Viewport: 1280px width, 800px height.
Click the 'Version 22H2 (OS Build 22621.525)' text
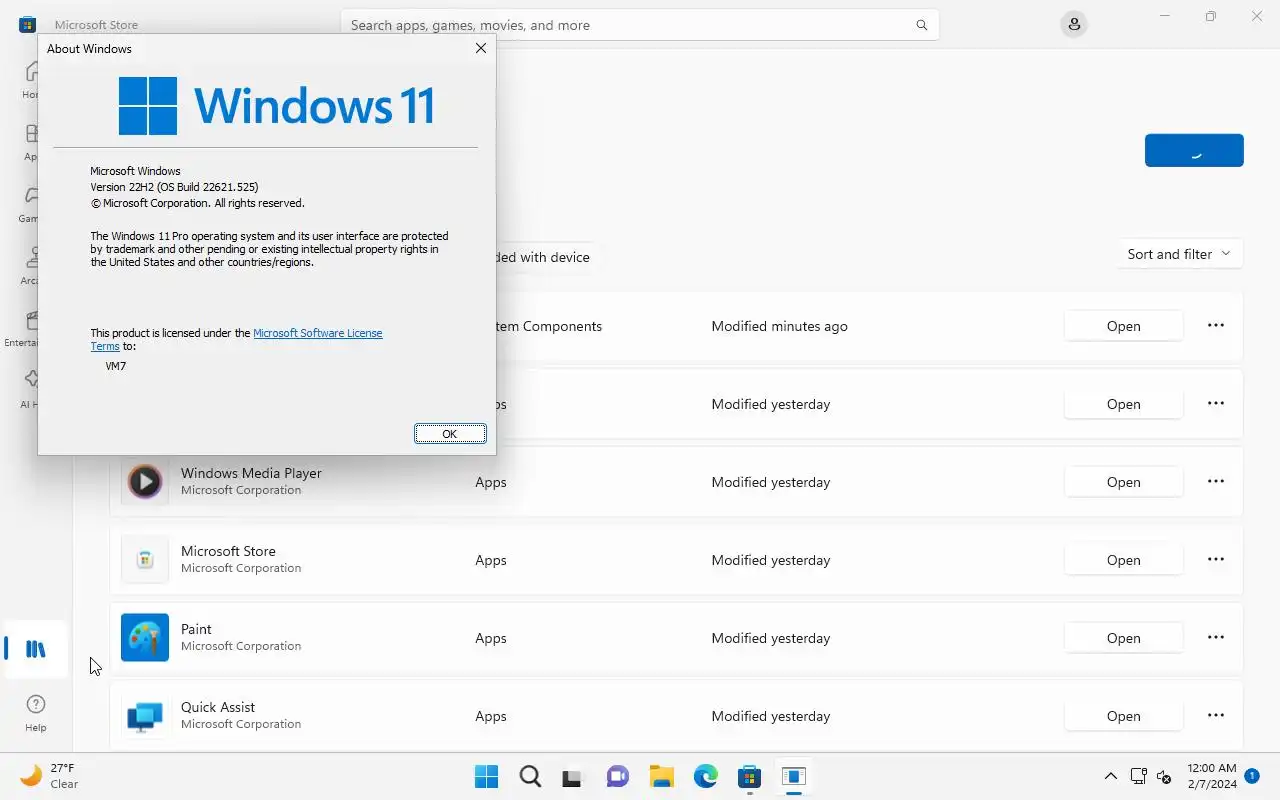point(174,187)
